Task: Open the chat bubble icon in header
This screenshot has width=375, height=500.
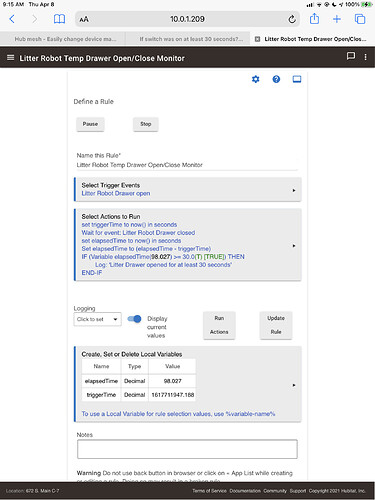Action: click(351, 56)
